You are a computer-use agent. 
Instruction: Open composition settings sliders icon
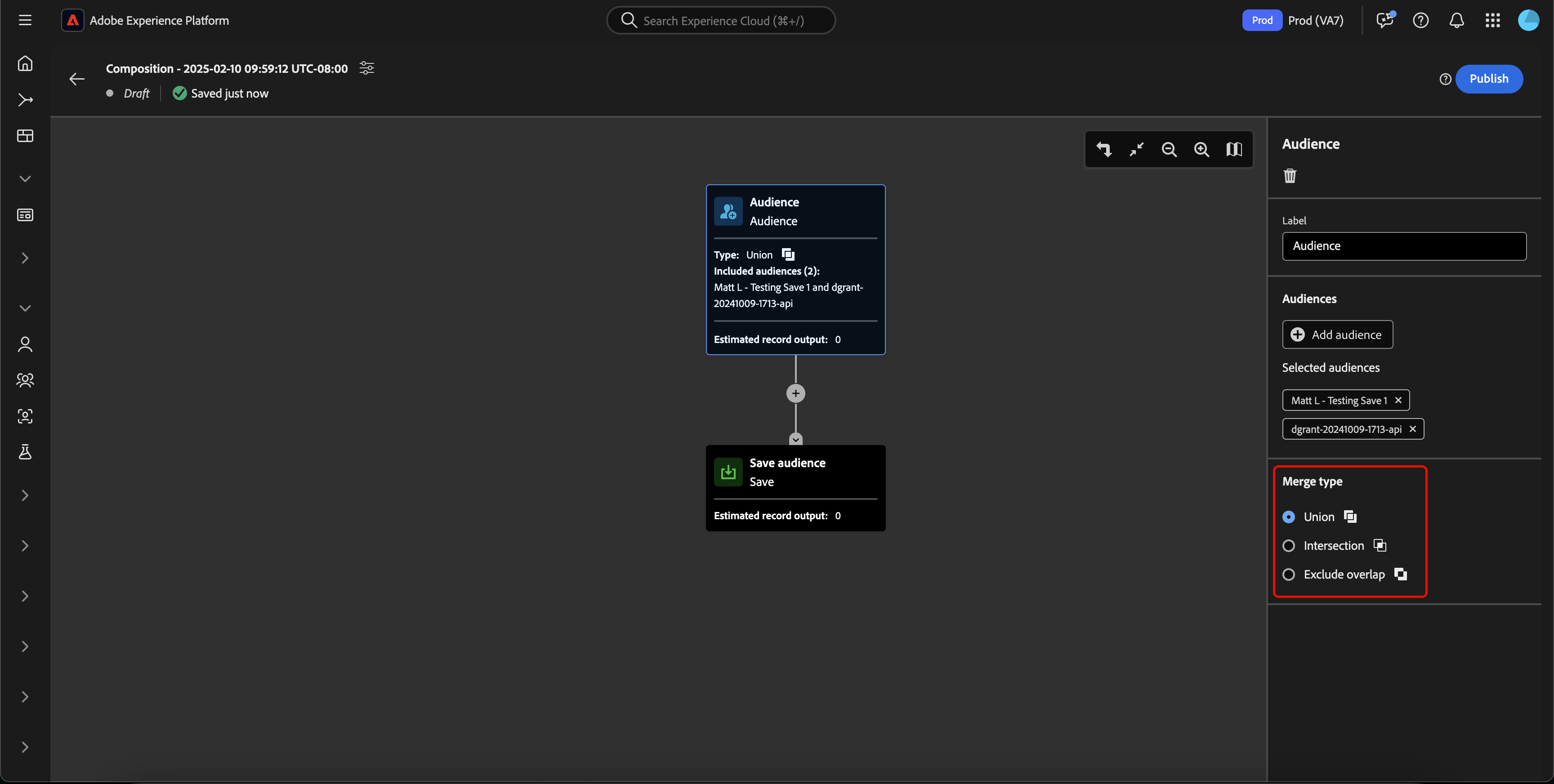click(x=366, y=68)
